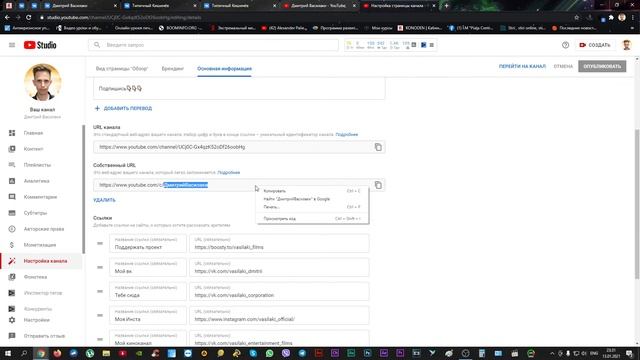Copy the channel URL with its copy icon
This screenshot has width=640, height=360.
[378, 147]
